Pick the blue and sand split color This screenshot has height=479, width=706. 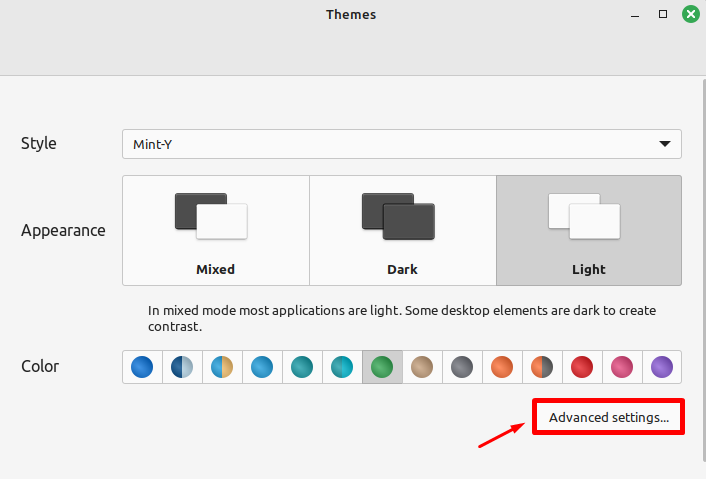click(222, 367)
